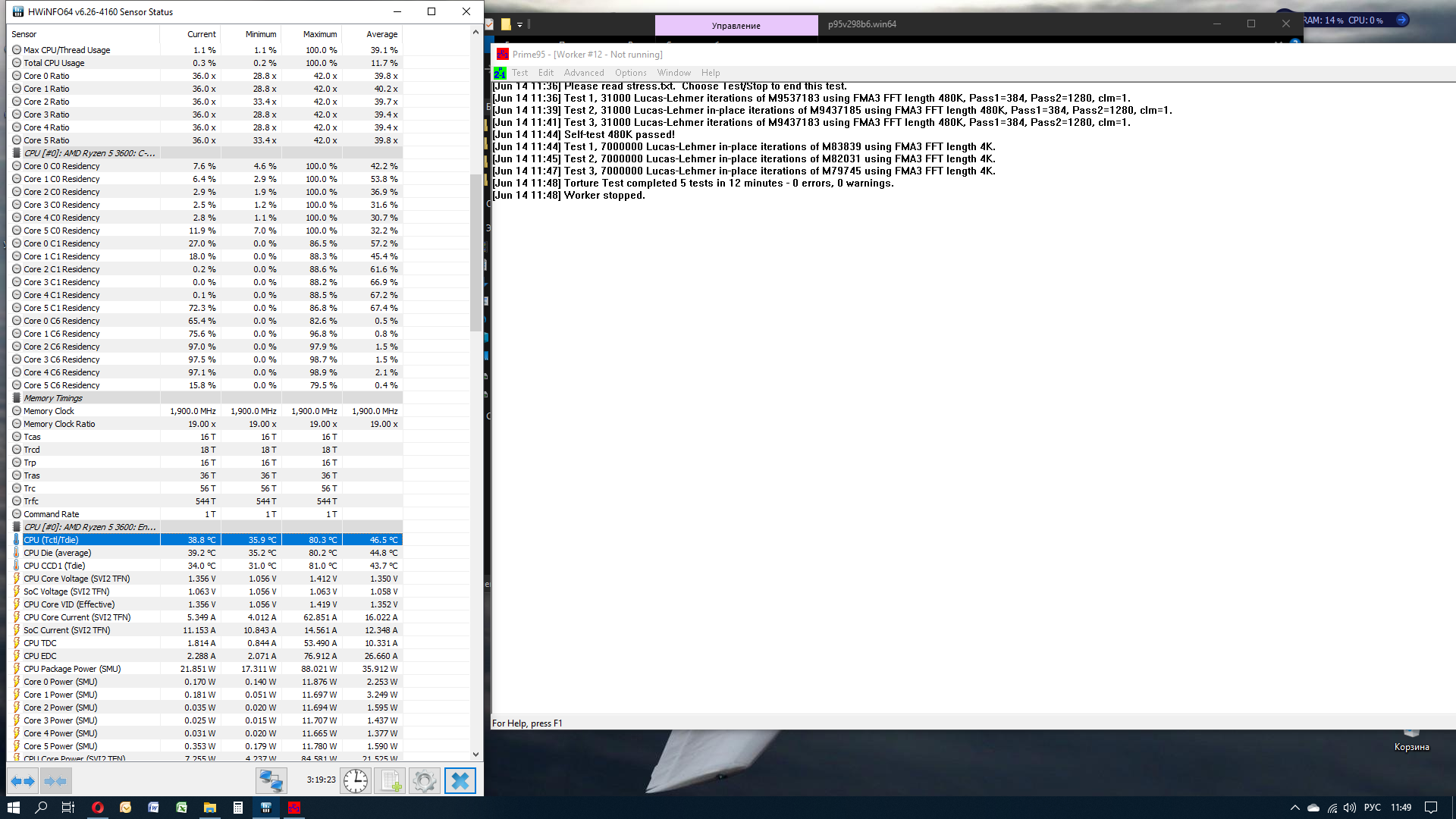1456x819 pixels.
Task: Reset sensor values with the clock icon
Action: click(x=355, y=780)
